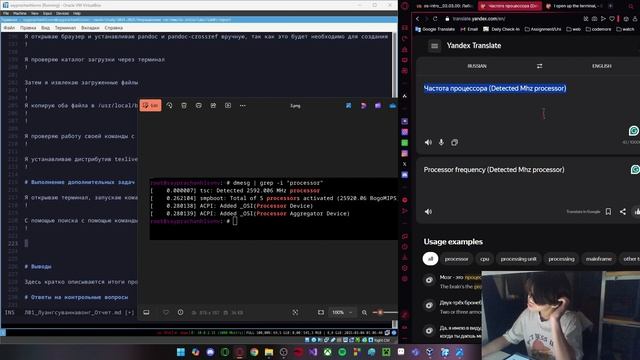Select the 'processing unit' filter chip
The height and width of the screenshot is (360, 640).
518,259
